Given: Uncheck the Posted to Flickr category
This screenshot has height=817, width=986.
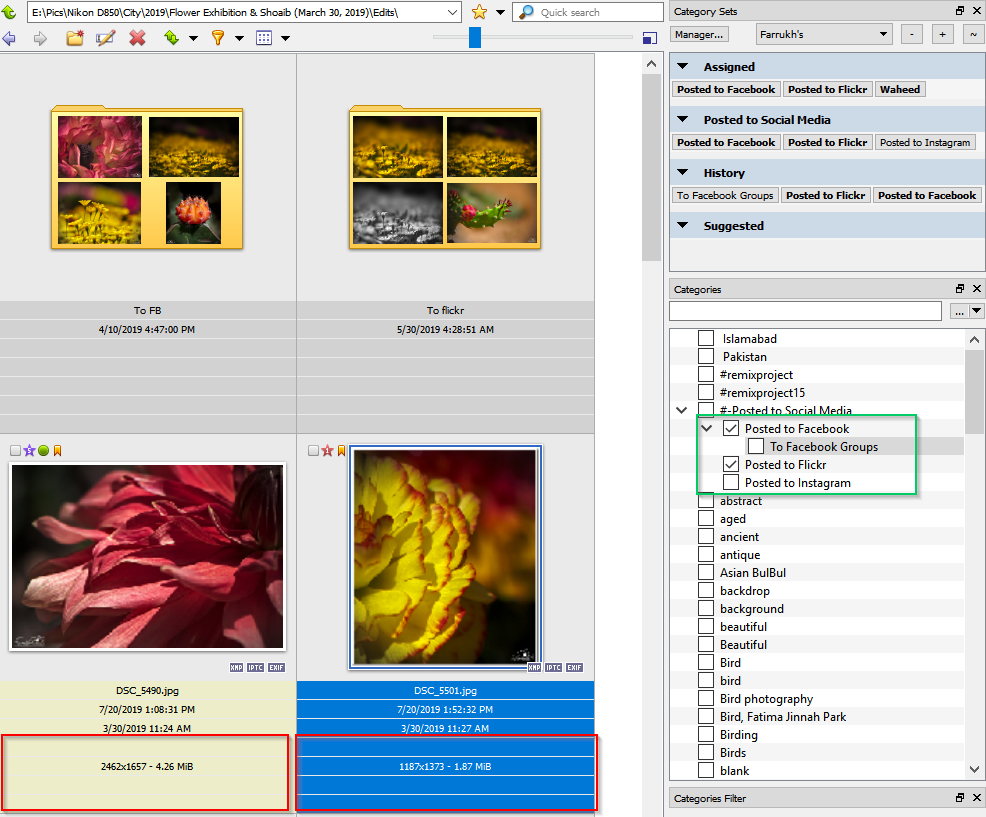Looking at the screenshot, I should tap(731, 465).
